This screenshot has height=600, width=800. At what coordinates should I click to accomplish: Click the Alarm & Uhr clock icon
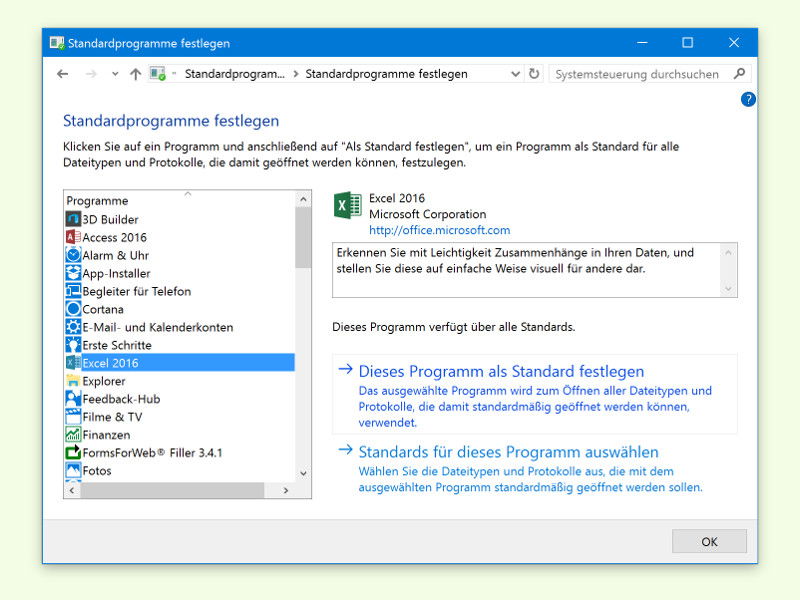point(73,255)
